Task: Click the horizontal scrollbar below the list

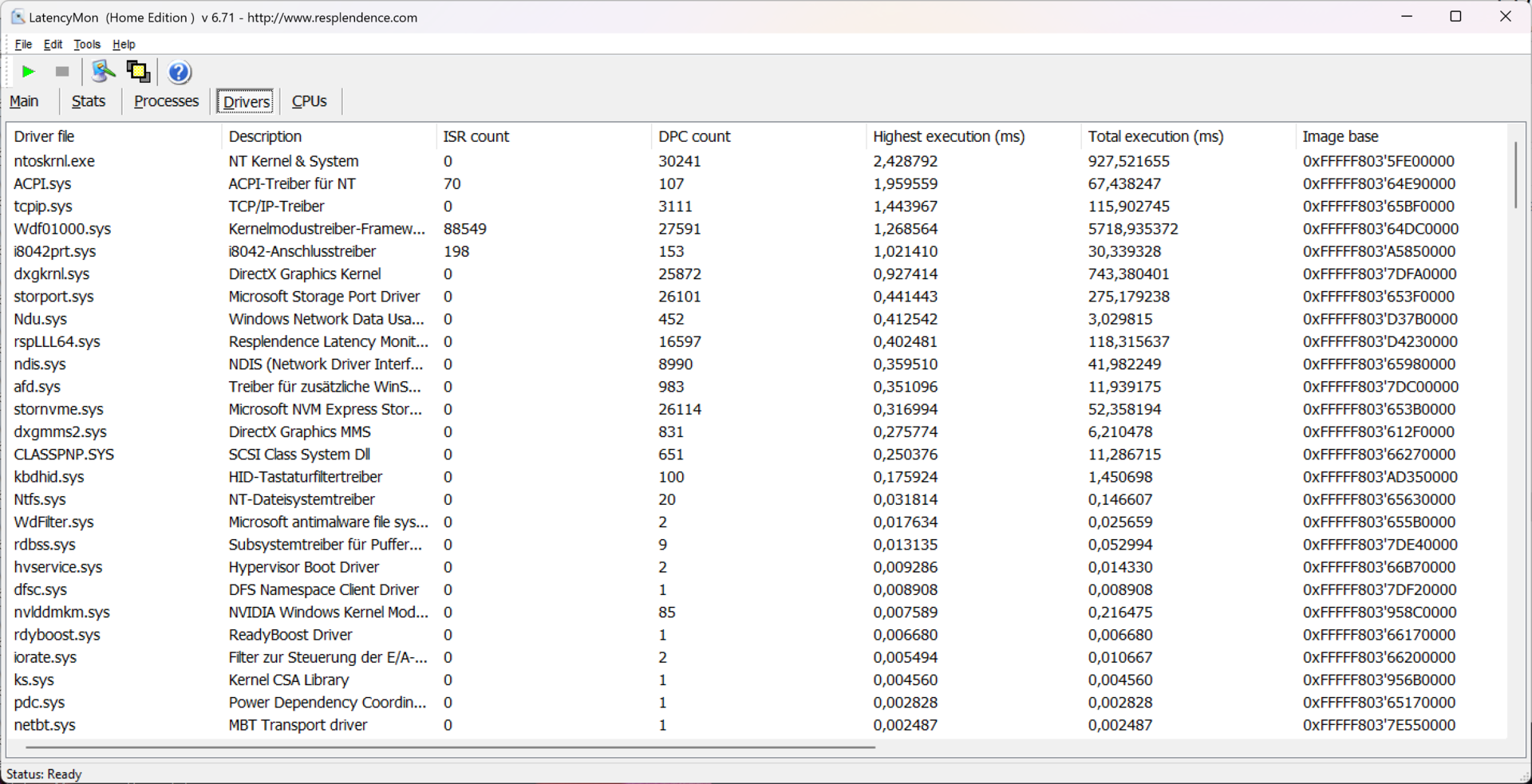Action: coord(450,747)
